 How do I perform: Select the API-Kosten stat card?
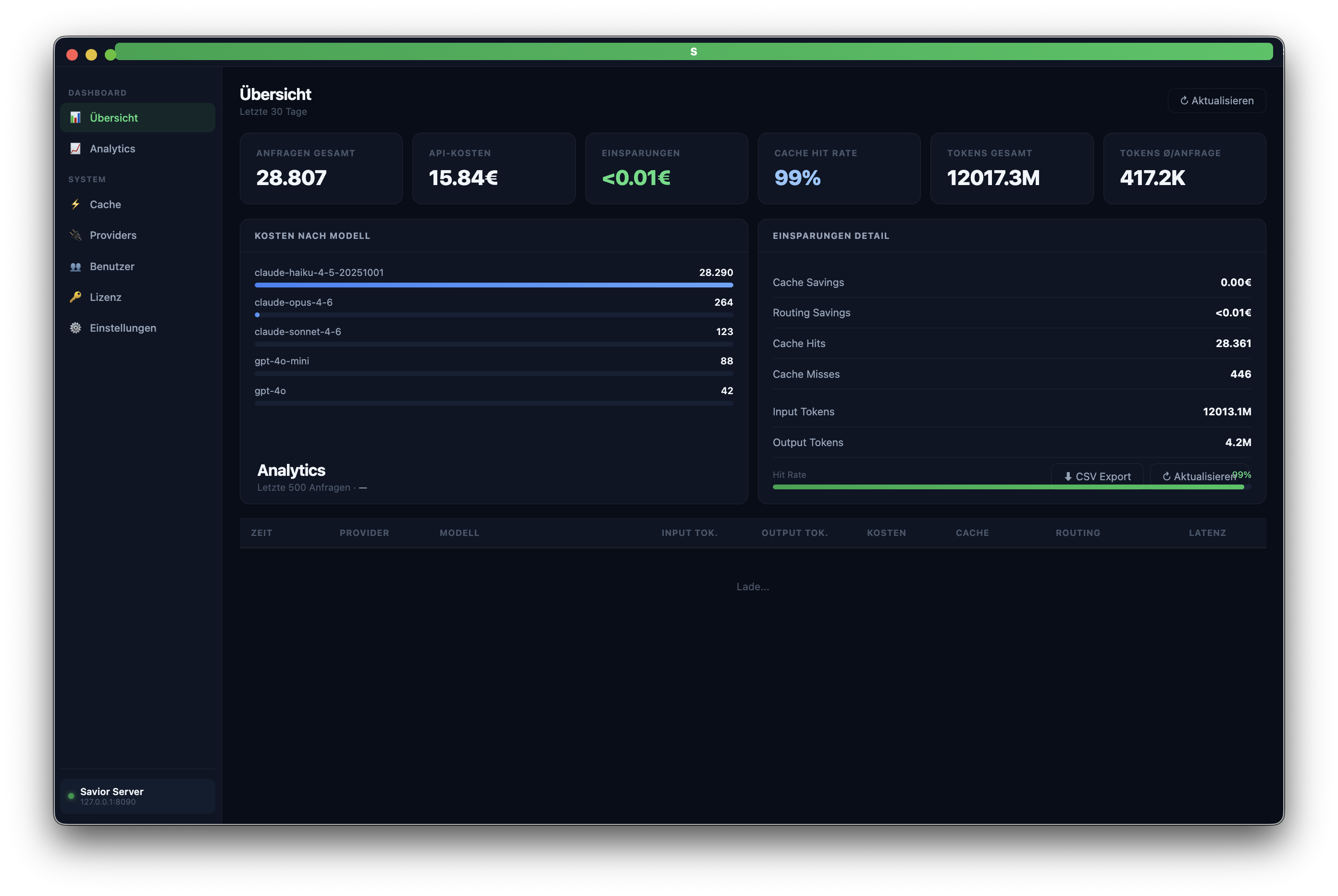click(x=494, y=169)
